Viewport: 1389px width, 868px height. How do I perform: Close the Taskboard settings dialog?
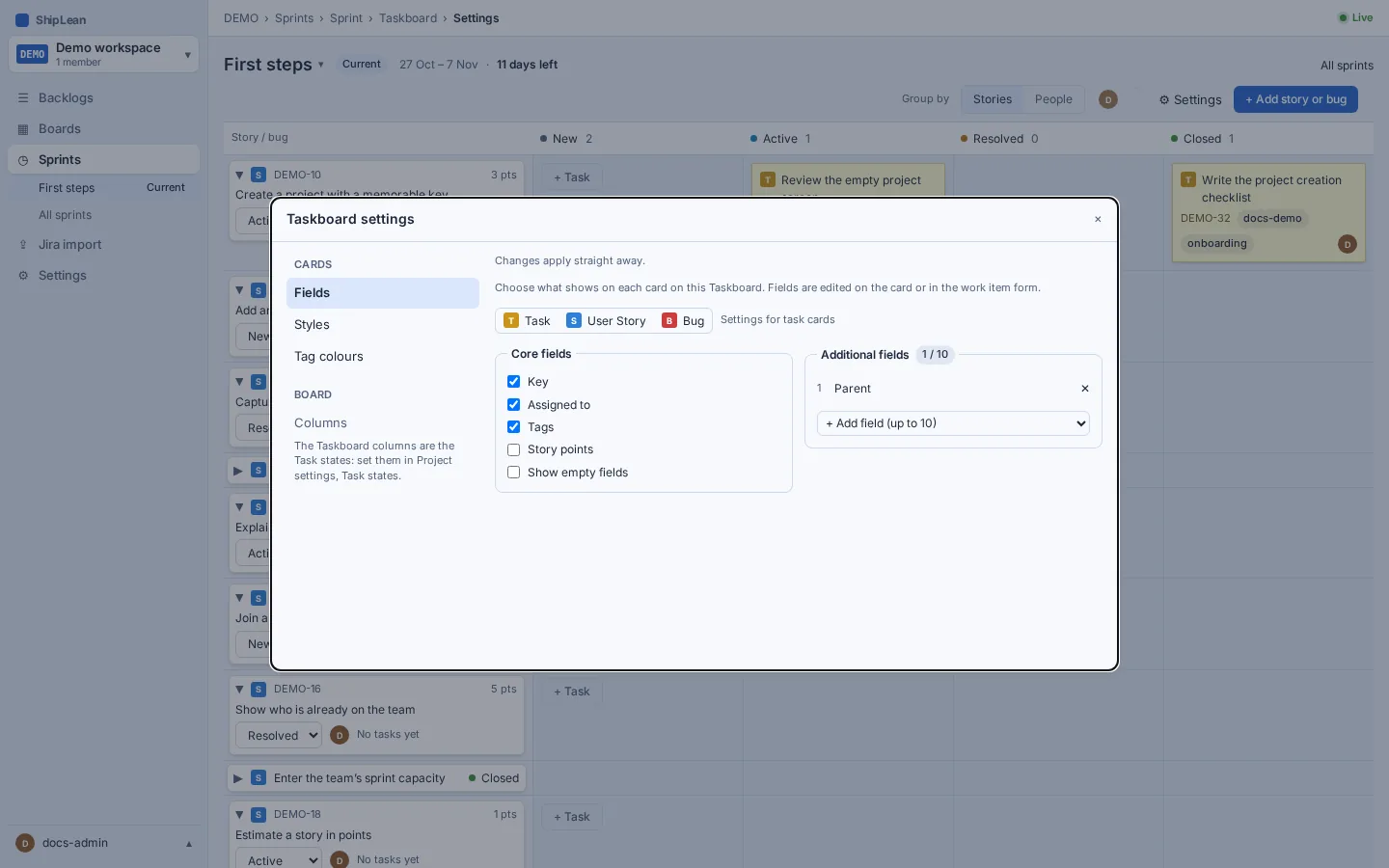pyautogui.click(x=1098, y=220)
